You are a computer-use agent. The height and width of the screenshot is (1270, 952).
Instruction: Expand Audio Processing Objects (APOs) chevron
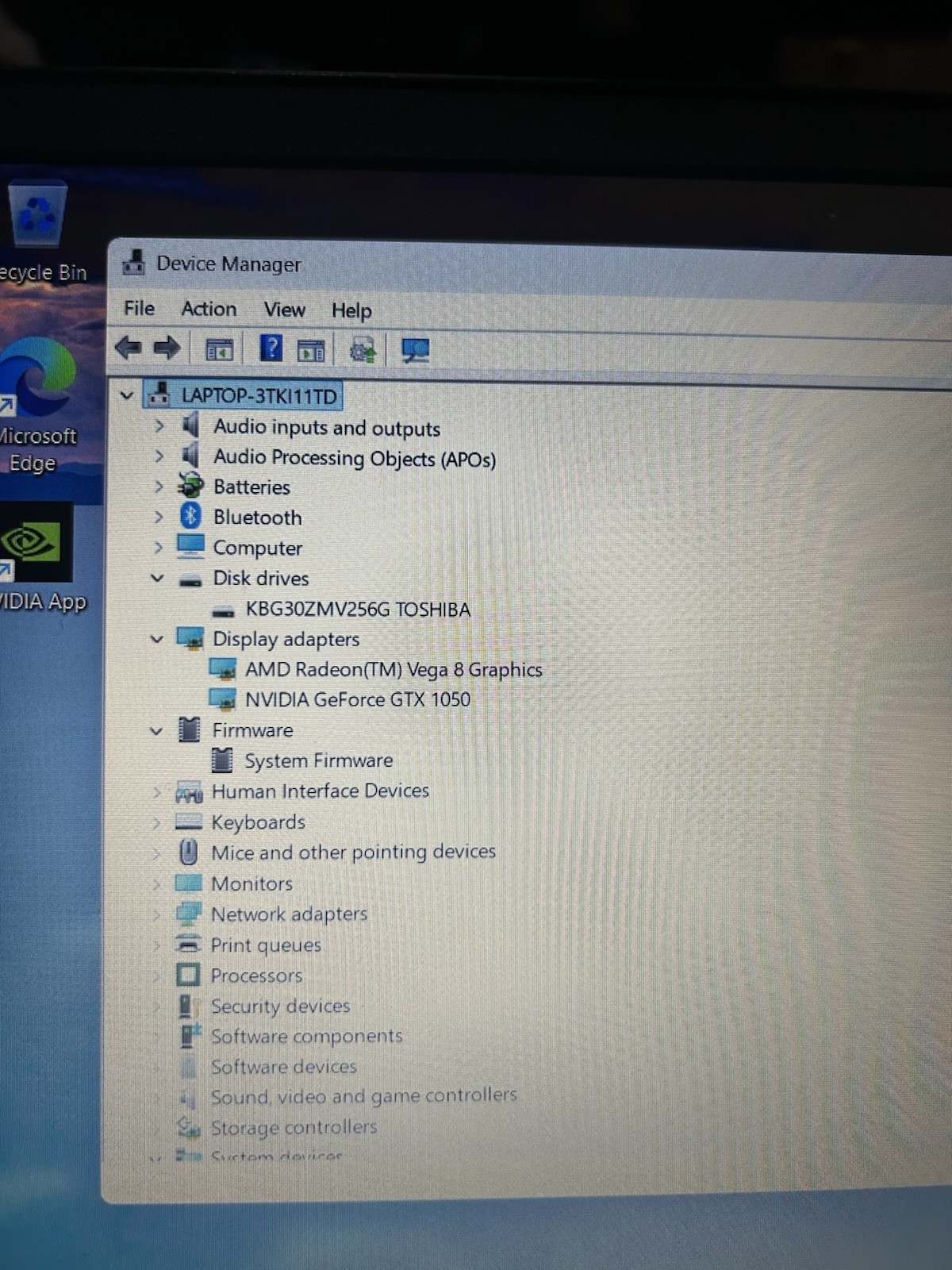click(159, 456)
